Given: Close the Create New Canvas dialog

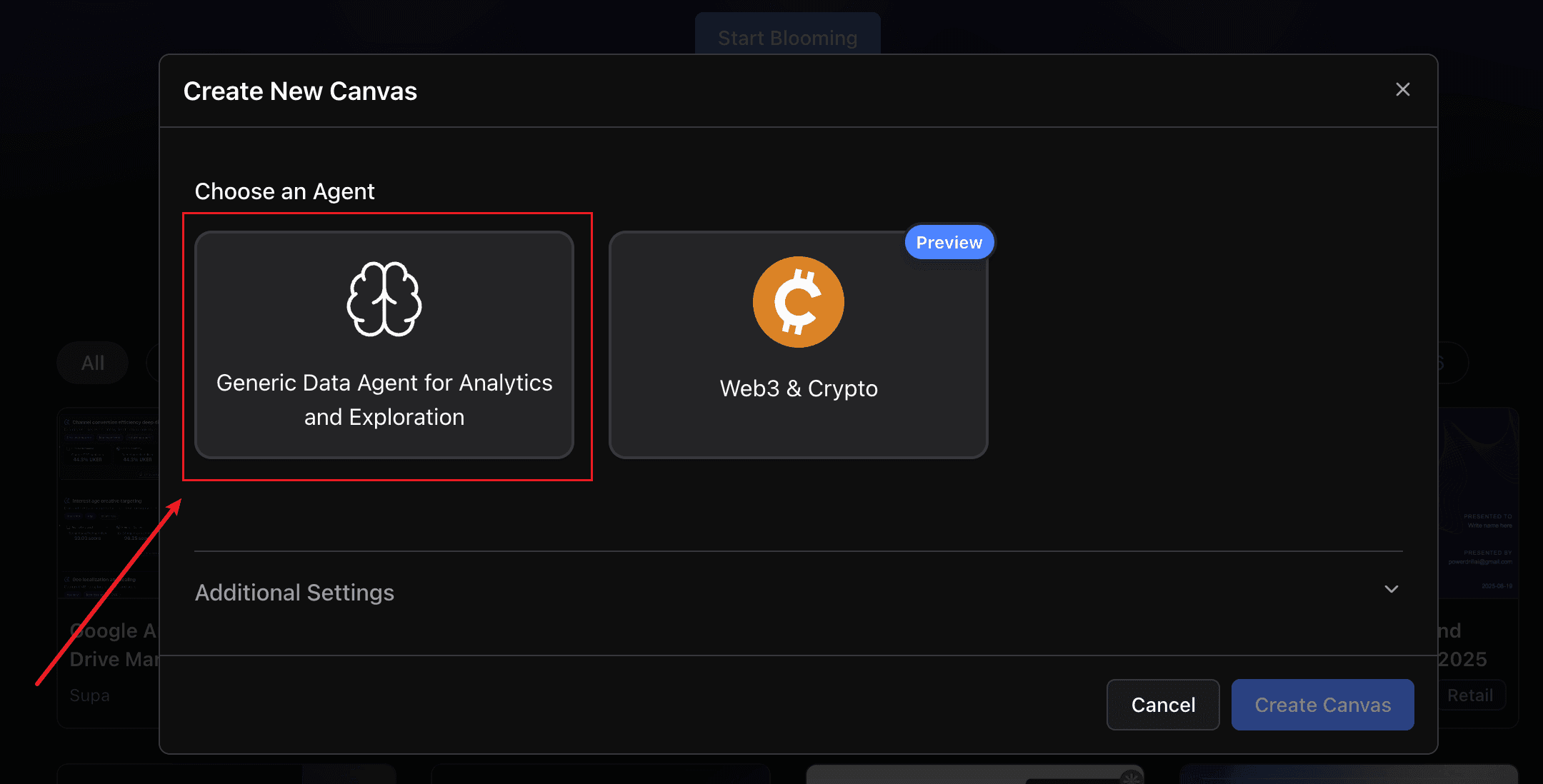Looking at the screenshot, I should [1403, 89].
